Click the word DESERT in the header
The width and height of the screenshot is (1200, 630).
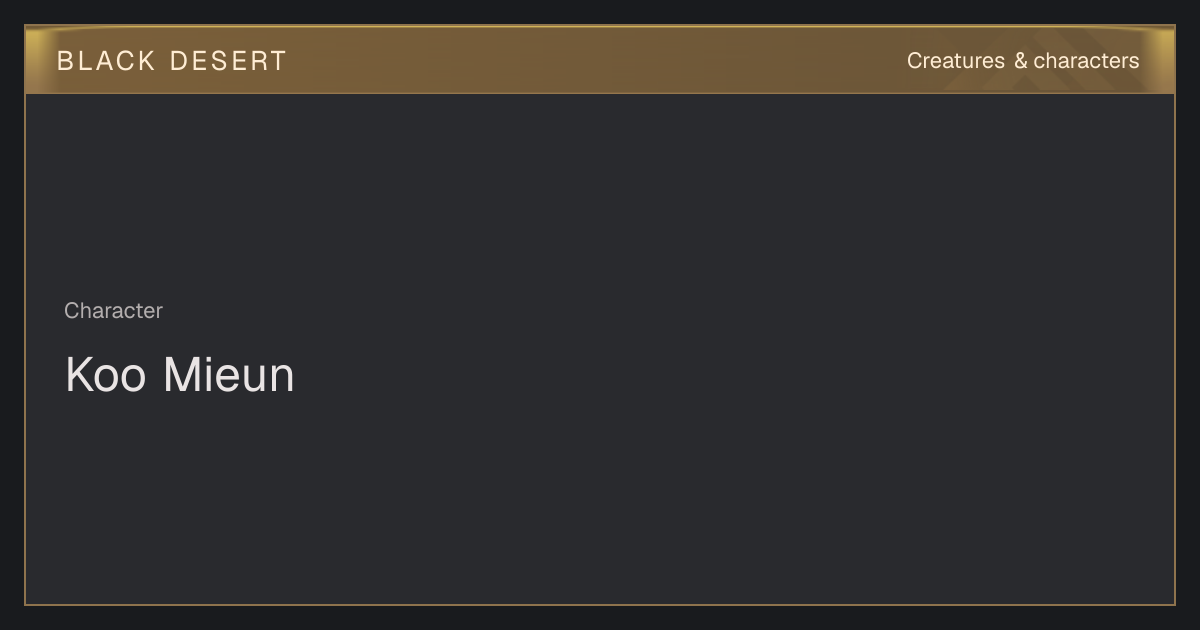(x=229, y=61)
